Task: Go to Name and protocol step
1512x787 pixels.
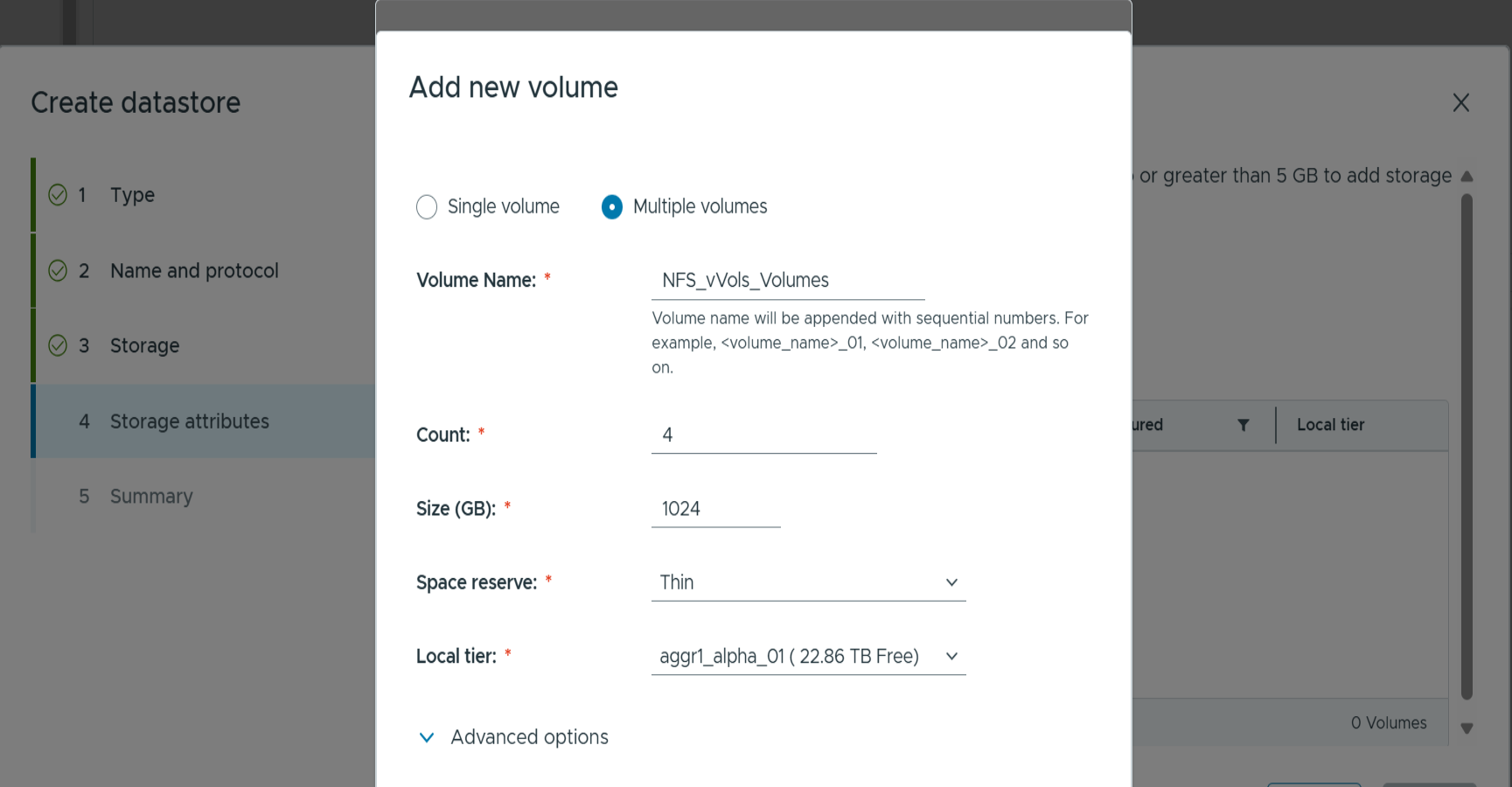Action: coord(194,271)
